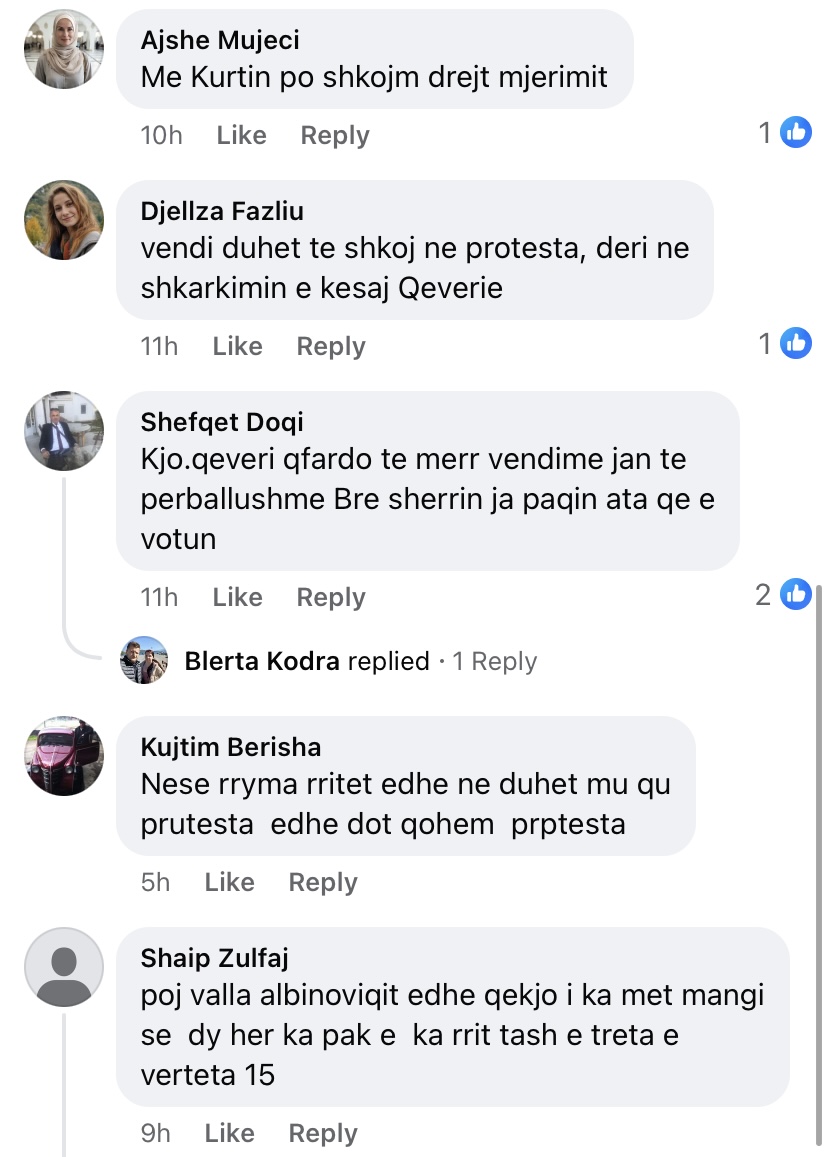
Task: Open Blerta Kodra's small reply avatar
Action: pos(143,660)
